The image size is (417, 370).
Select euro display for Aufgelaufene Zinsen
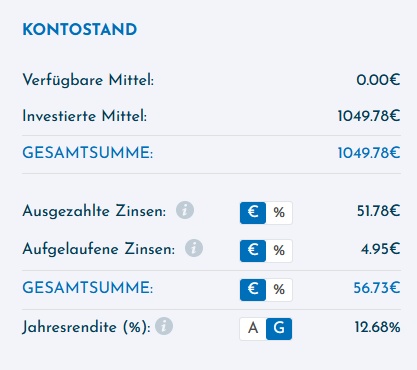coord(253,250)
